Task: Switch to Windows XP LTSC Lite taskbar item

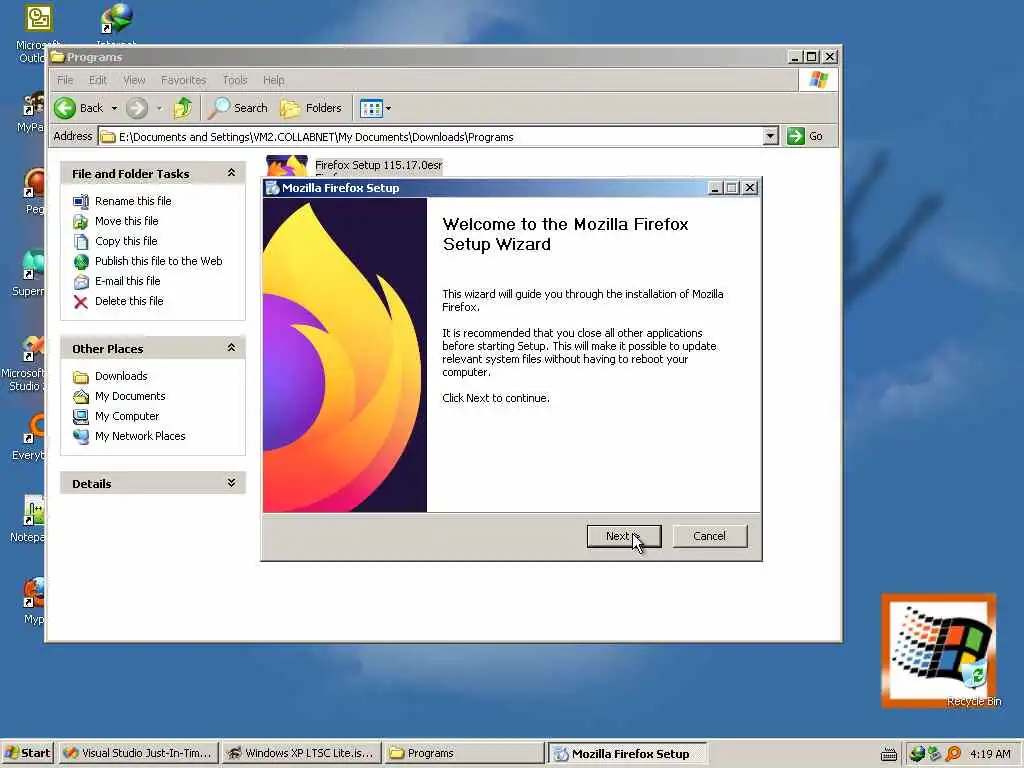Action: (x=301, y=753)
